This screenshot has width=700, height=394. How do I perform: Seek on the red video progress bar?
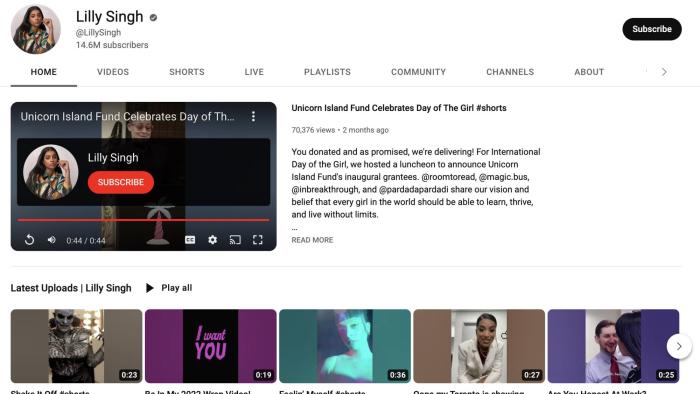[143, 220]
